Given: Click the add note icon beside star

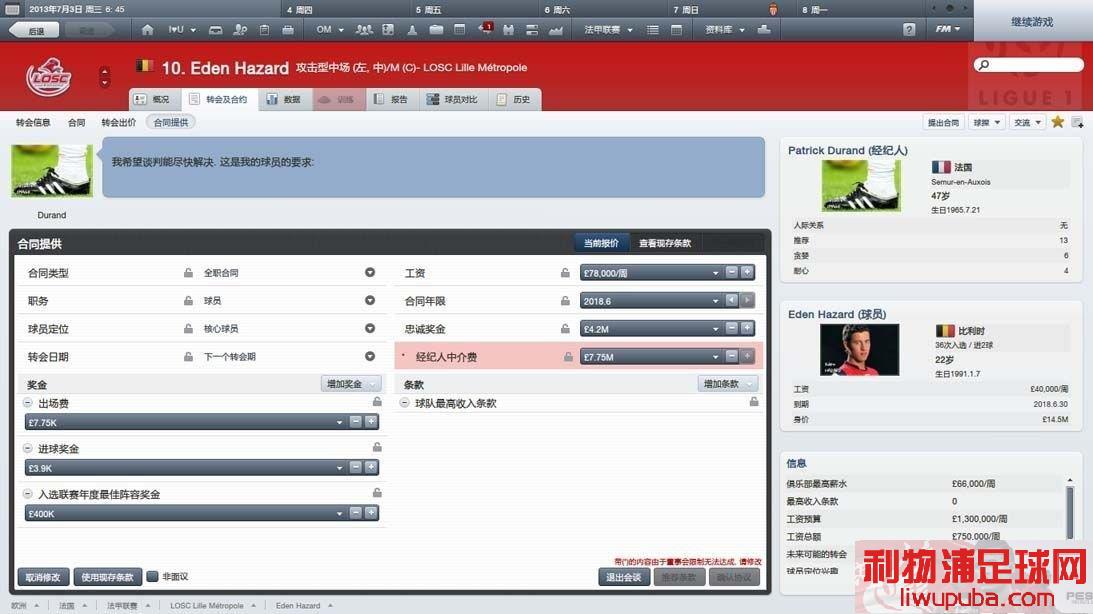Looking at the screenshot, I should (x=1078, y=123).
